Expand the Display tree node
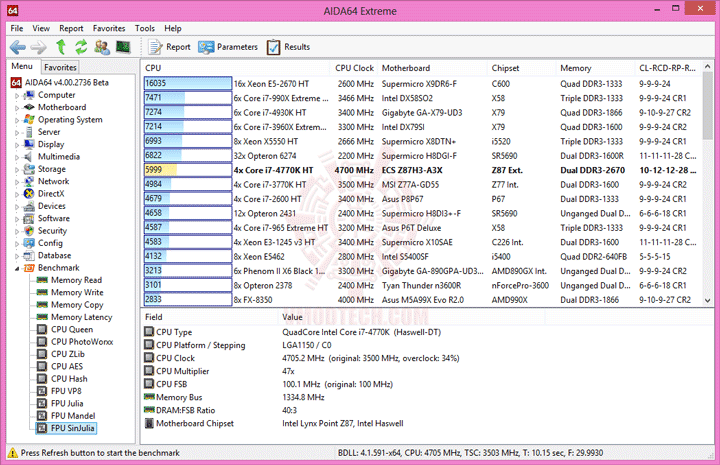Image resolution: width=720 pixels, height=465 pixels. pyautogui.click(x=17, y=145)
